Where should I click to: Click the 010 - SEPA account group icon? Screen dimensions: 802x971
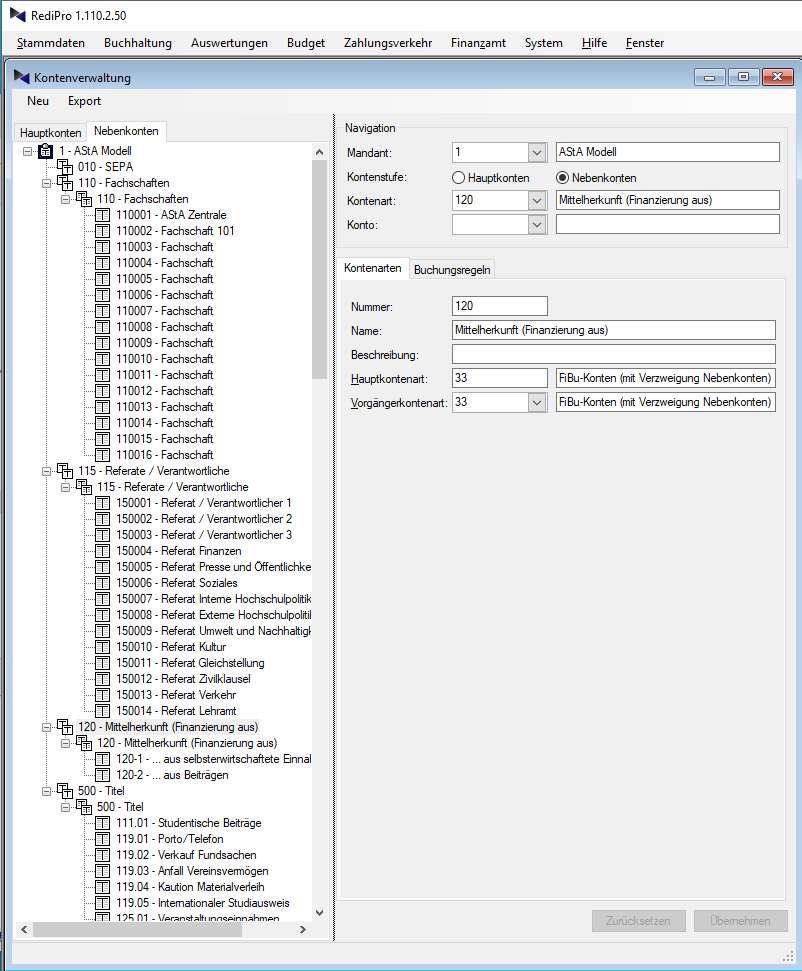click(x=65, y=167)
